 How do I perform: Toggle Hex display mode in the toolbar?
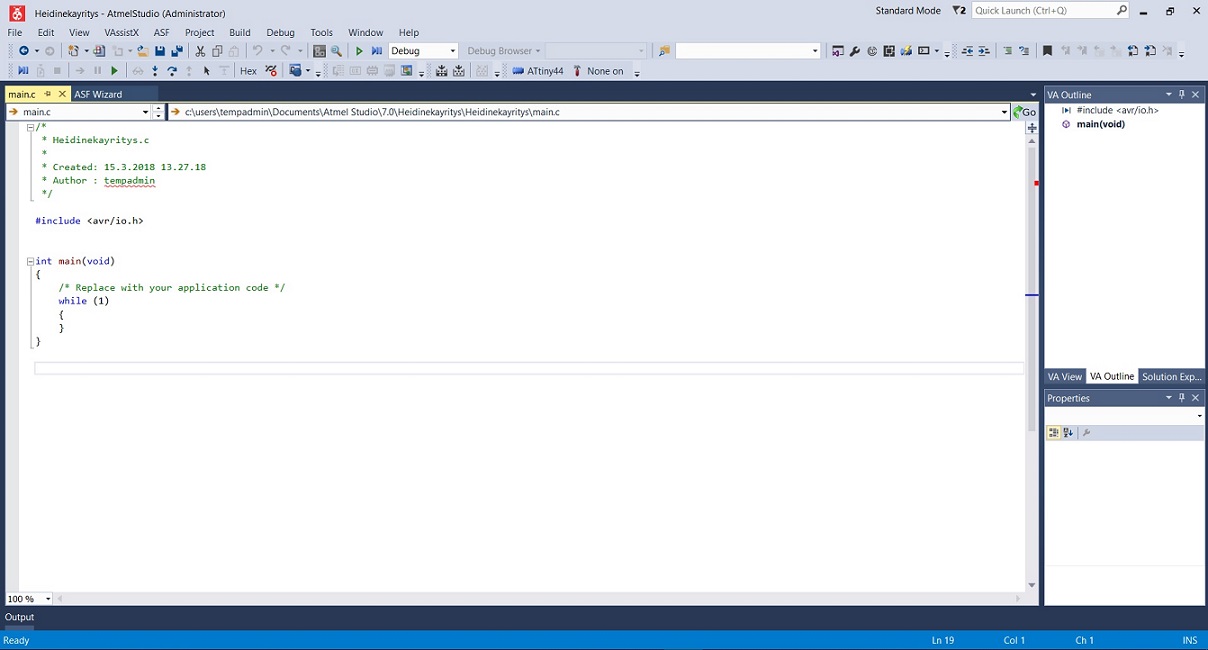(x=247, y=70)
